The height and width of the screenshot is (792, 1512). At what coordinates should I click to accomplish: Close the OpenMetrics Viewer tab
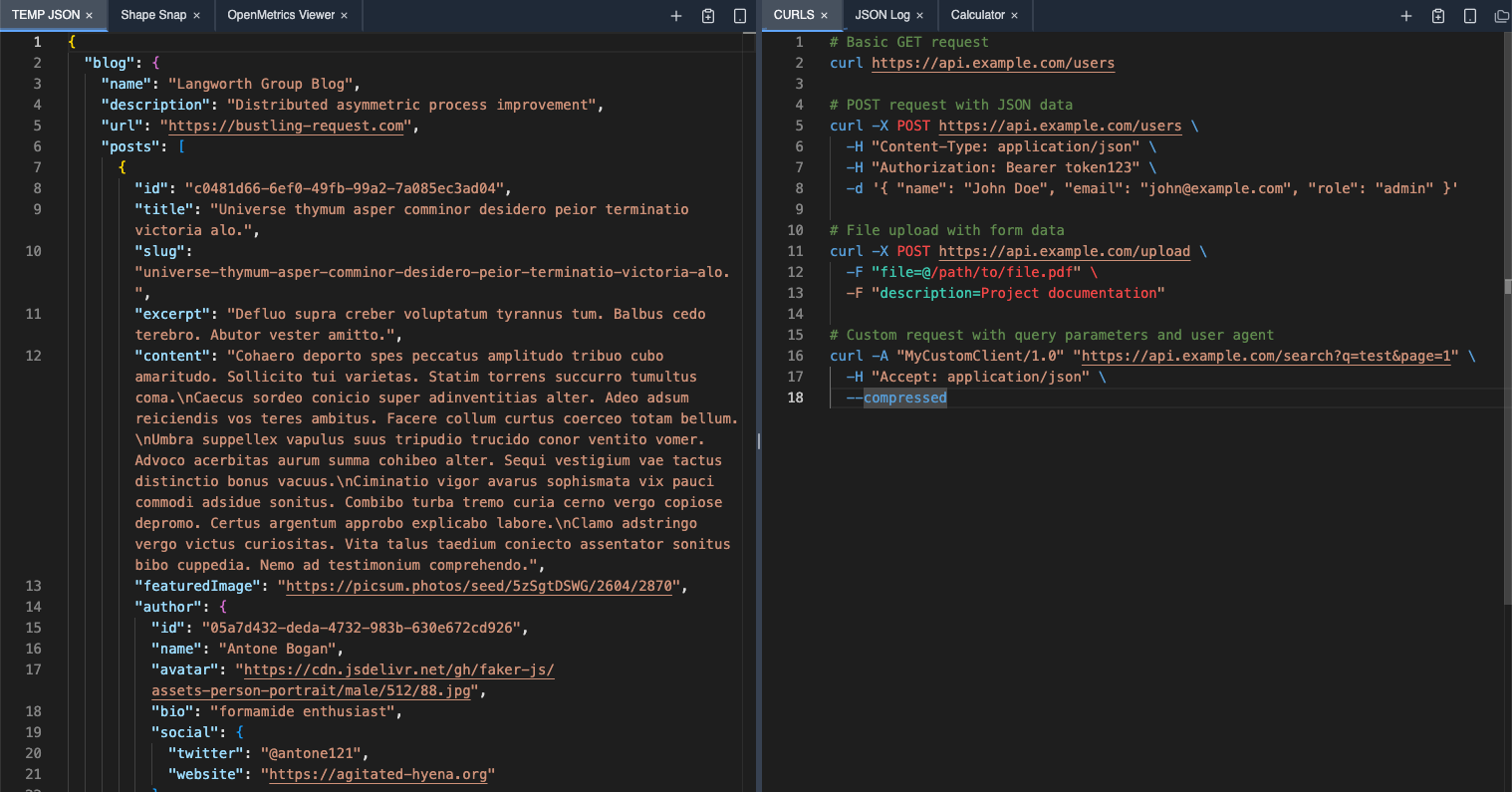(x=345, y=16)
